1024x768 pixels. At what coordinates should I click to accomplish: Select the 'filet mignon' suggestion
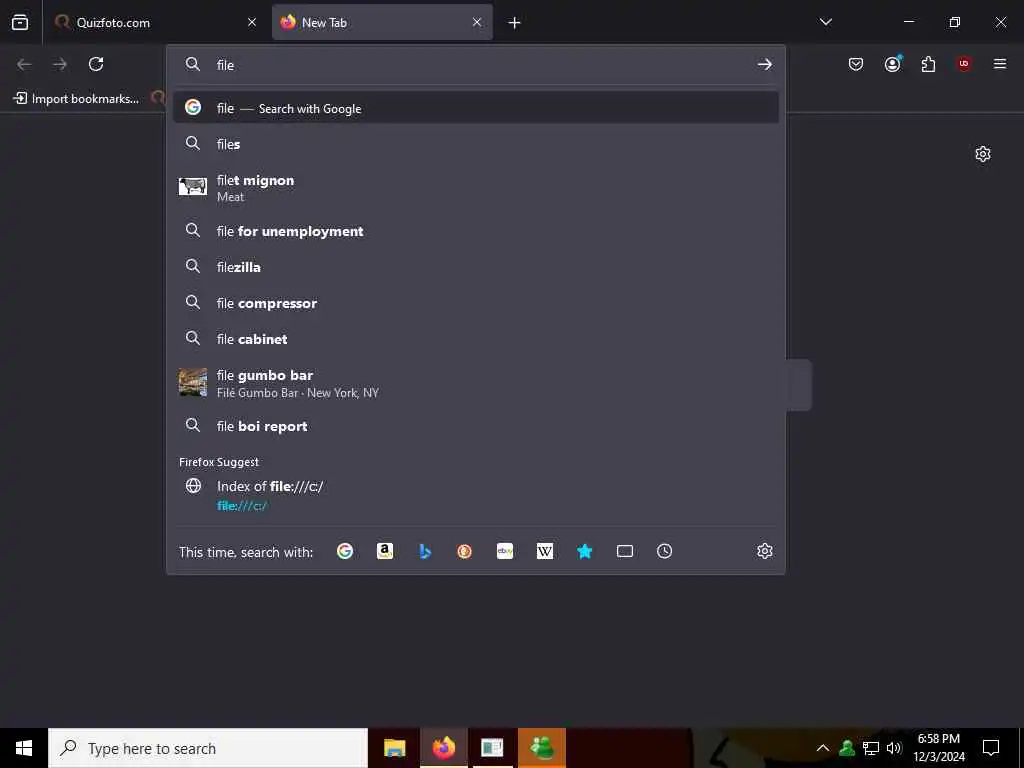[x=476, y=188]
